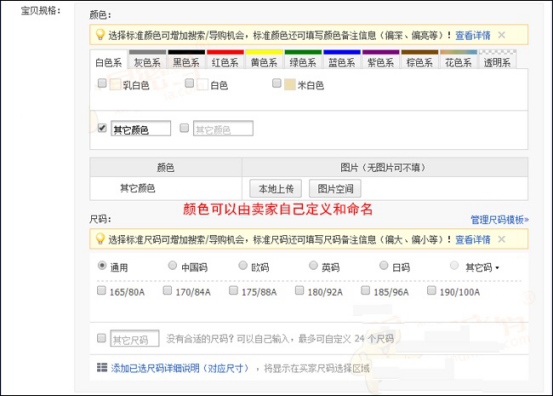Select the 中国码 radio button
The height and width of the screenshot is (396, 553).
tap(172, 265)
